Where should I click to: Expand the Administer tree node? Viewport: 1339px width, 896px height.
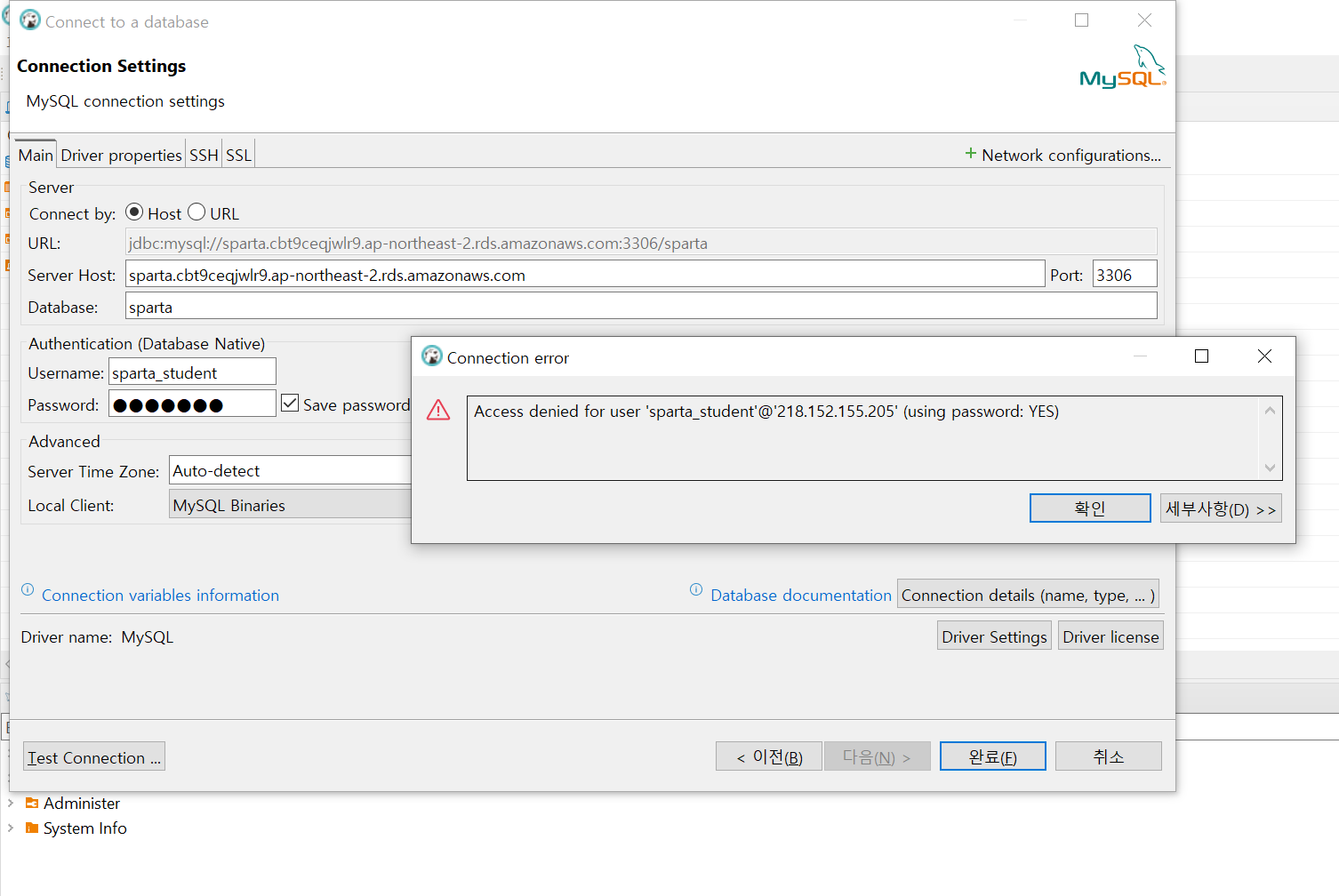[11, 803]
